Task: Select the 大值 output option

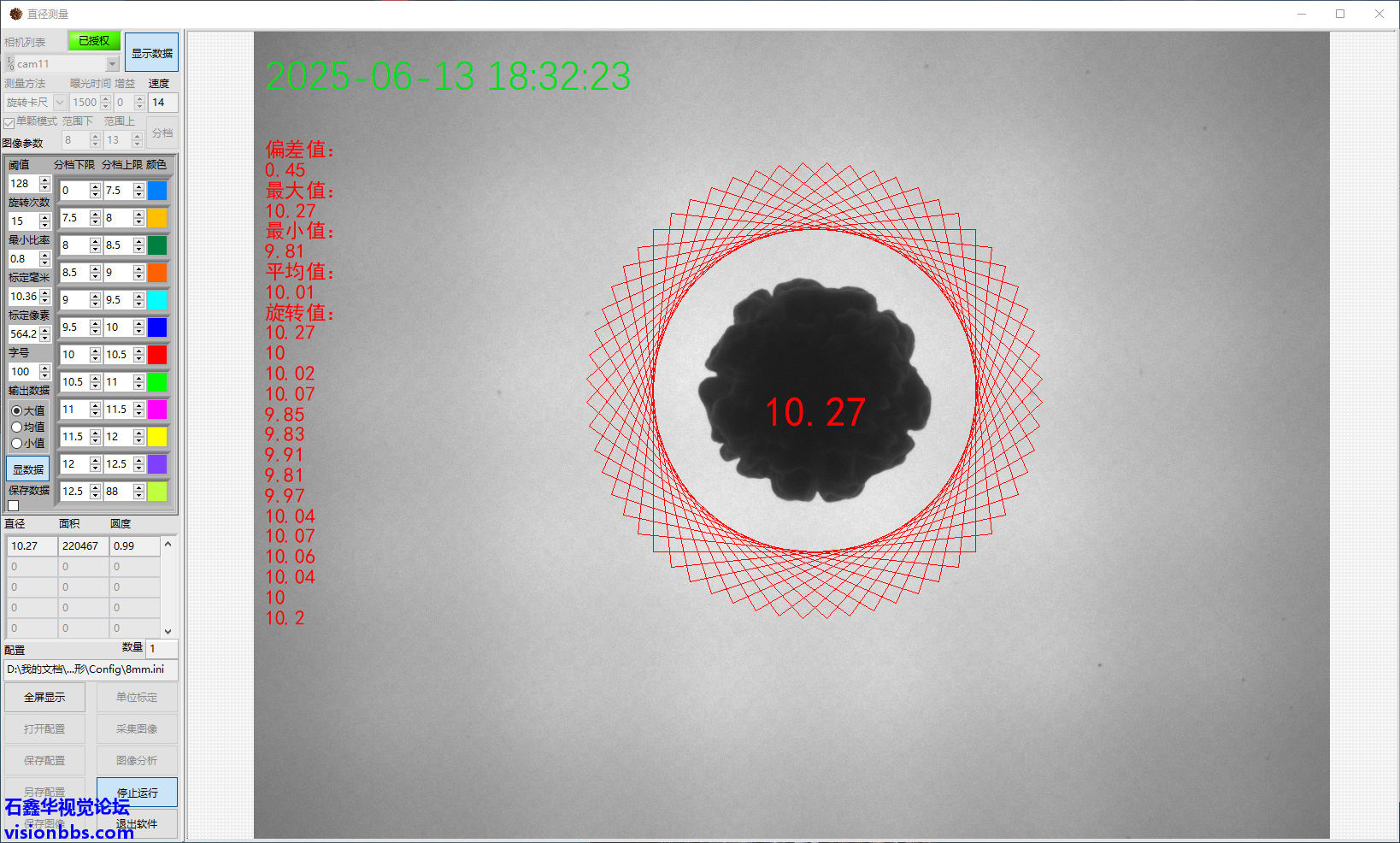Action: coord(18,410)
